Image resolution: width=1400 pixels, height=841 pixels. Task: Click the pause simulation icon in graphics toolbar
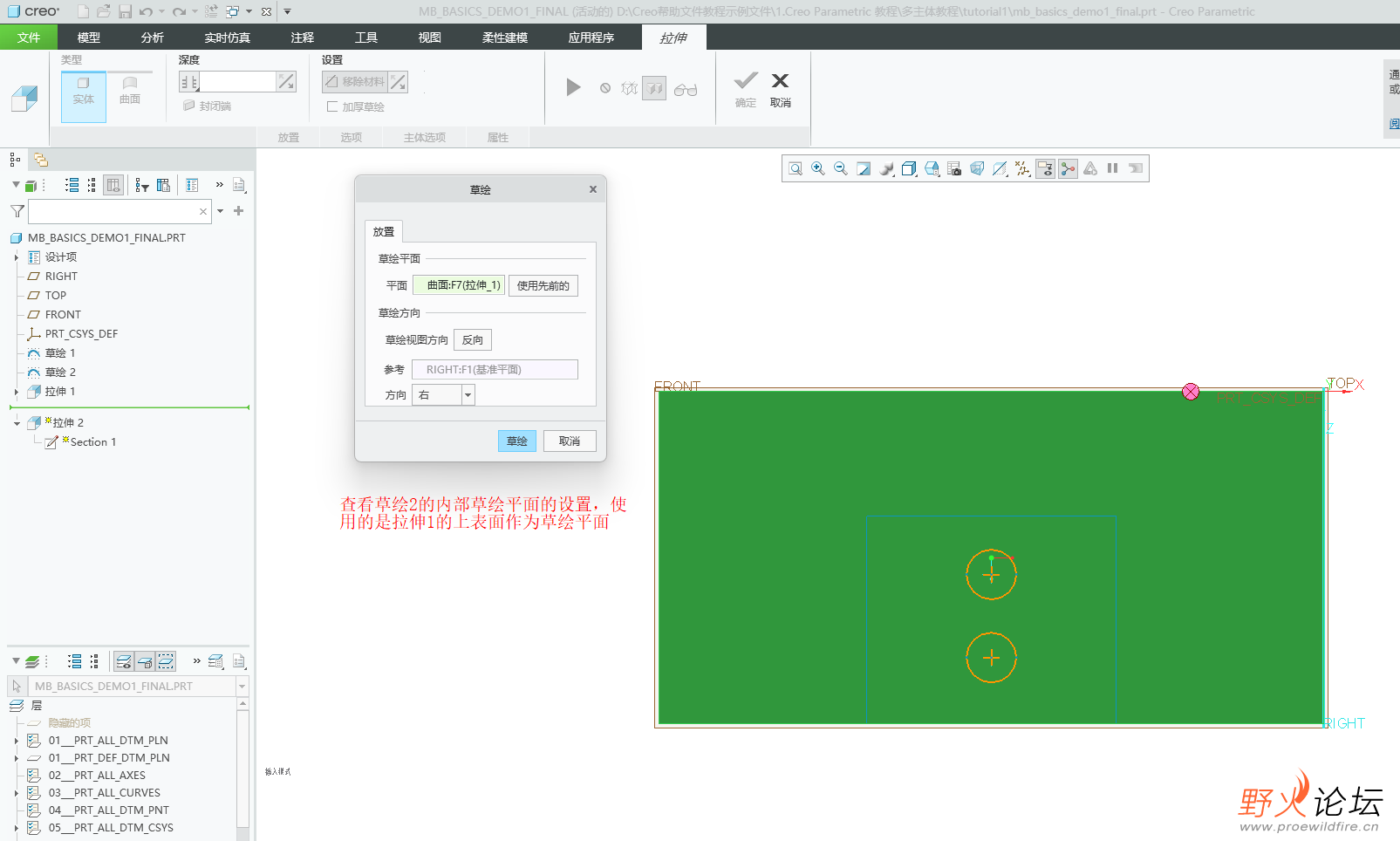pyautogui.click(x=1113, y=168)
